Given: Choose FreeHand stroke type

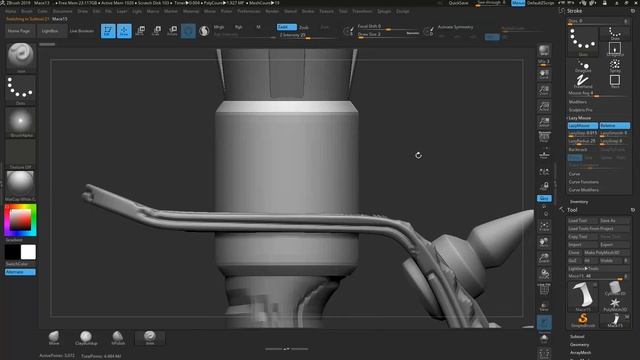Looking at the screenshot, I should [x=583, y=82].
